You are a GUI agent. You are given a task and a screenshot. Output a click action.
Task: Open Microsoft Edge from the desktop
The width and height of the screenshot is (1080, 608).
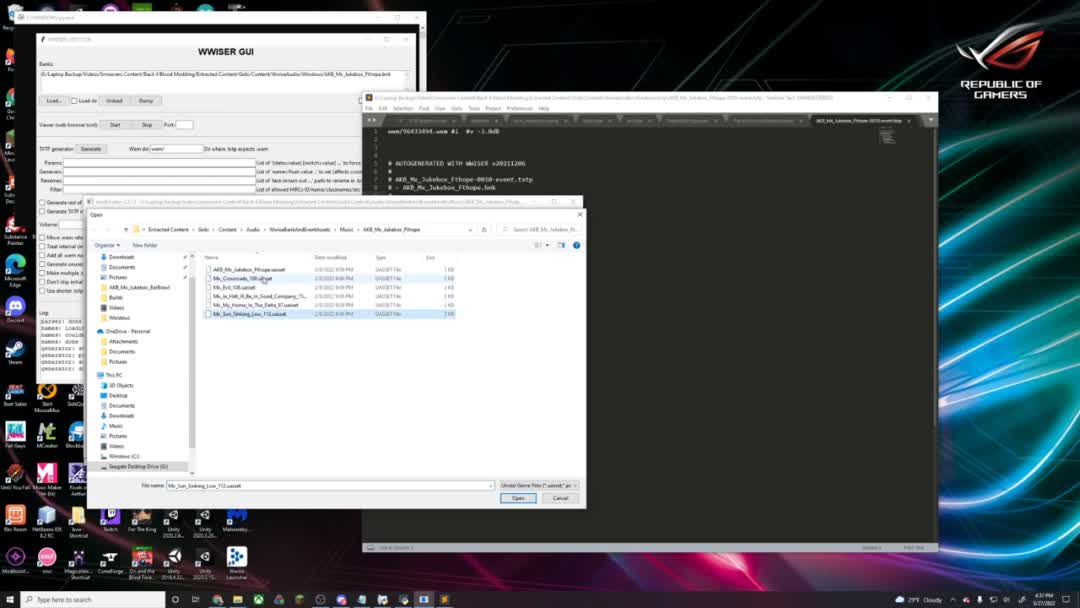[15, 271]
